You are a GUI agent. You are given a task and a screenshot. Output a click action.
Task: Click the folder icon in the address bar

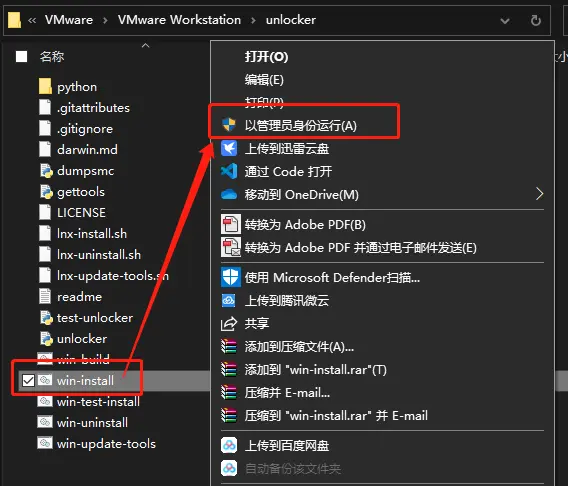[x=14, y=20]
